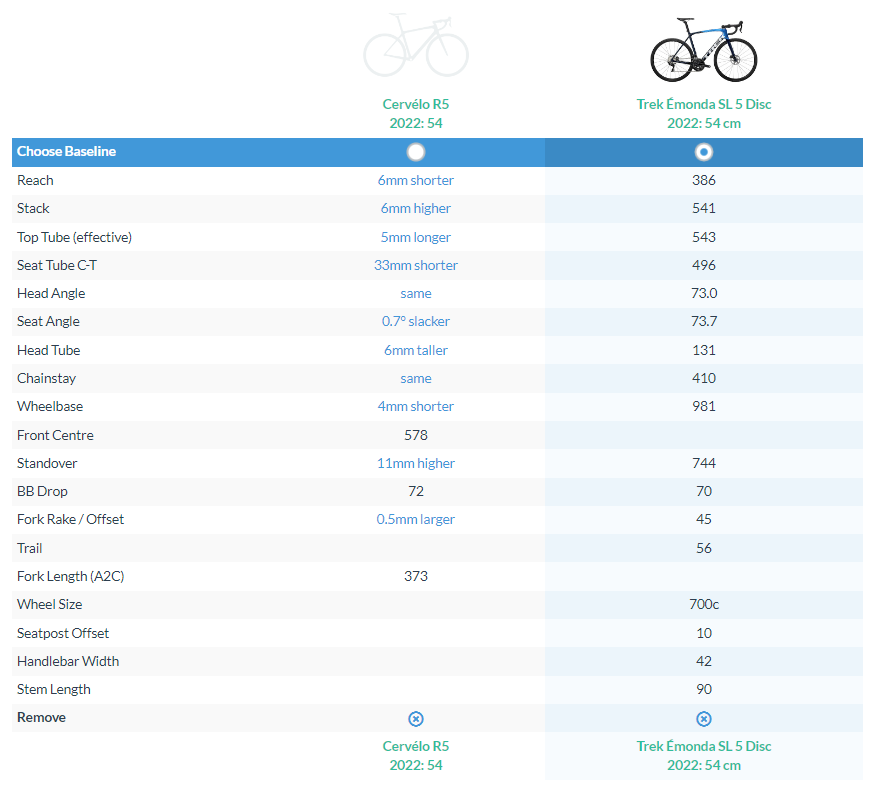Click Trek BB drop value 70

point(703,492)
